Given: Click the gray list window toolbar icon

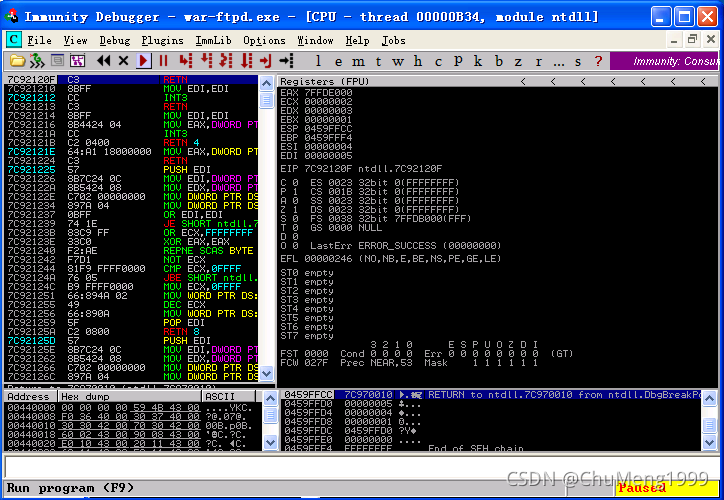Looking at the screenshot, I should [57, 60].
